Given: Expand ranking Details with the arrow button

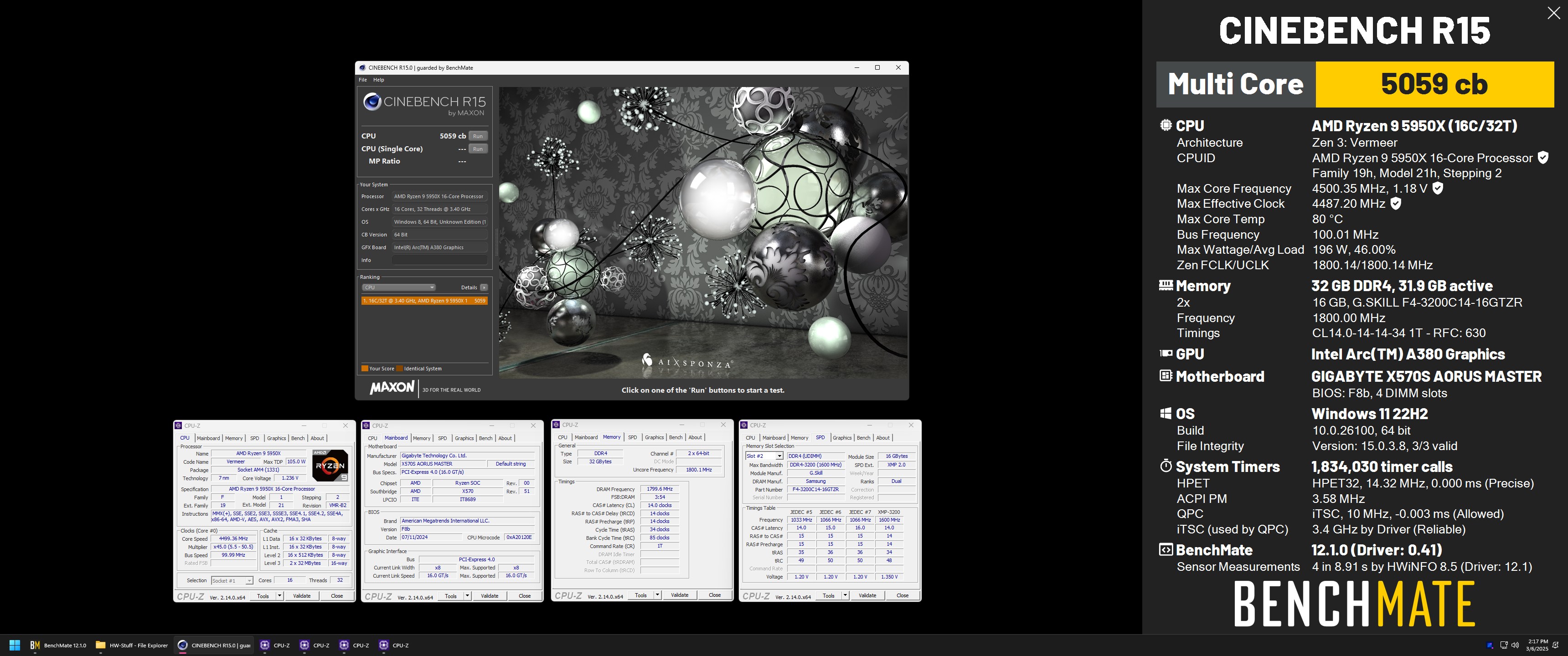Looking at the screenshot, I should 484,287.
